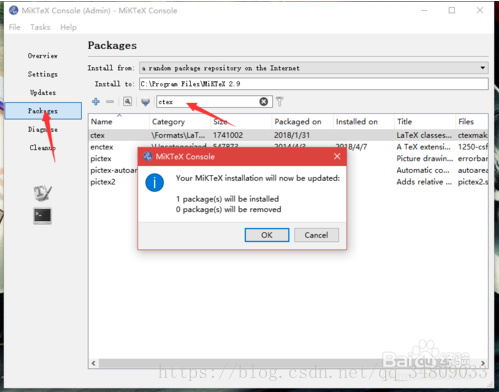Go to the Settings page
This screenshot has height=392, width=499.
coord(43,74)
